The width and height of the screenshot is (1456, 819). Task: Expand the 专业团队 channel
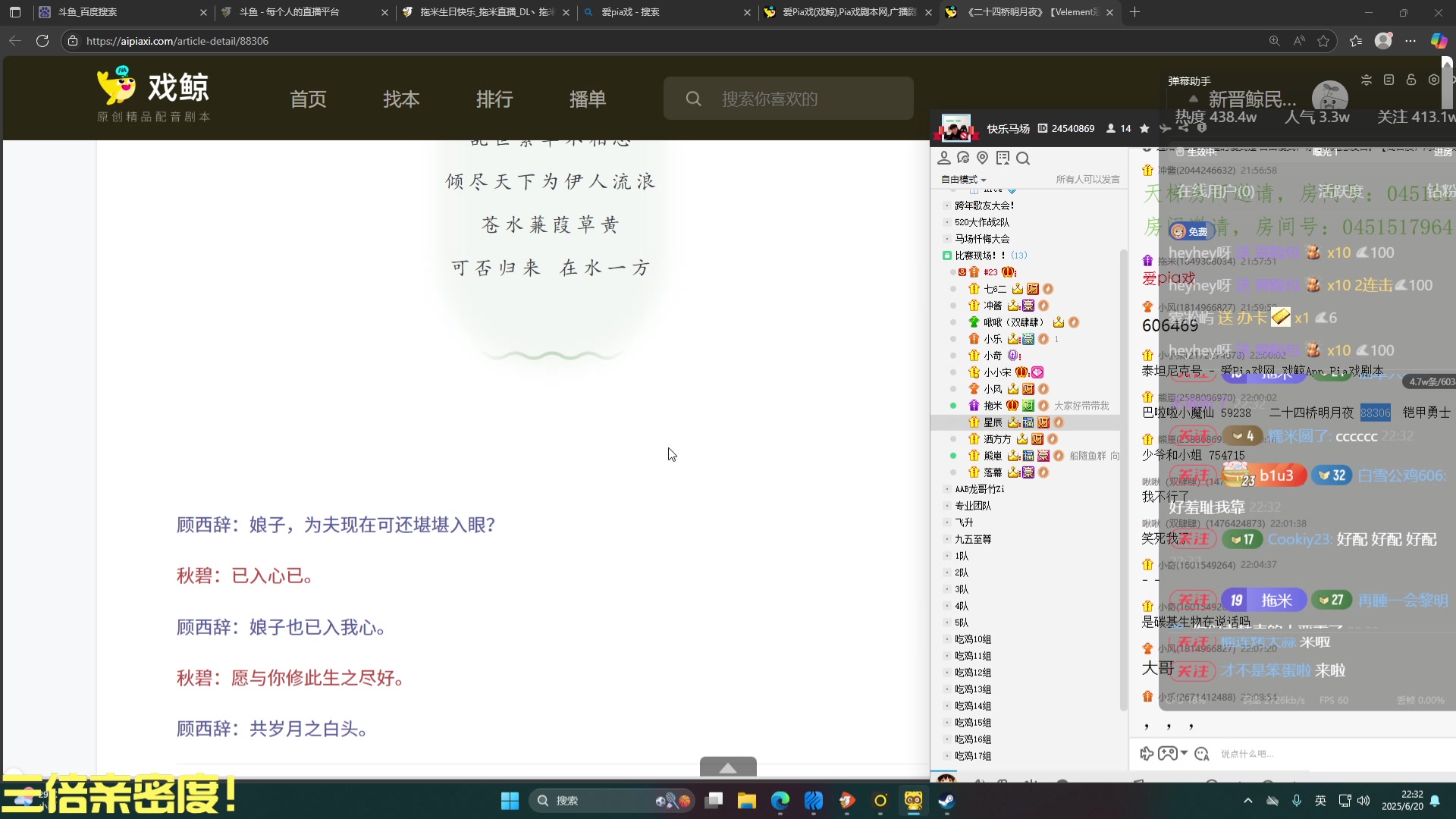pyautogui.click(x=973, y=506)
